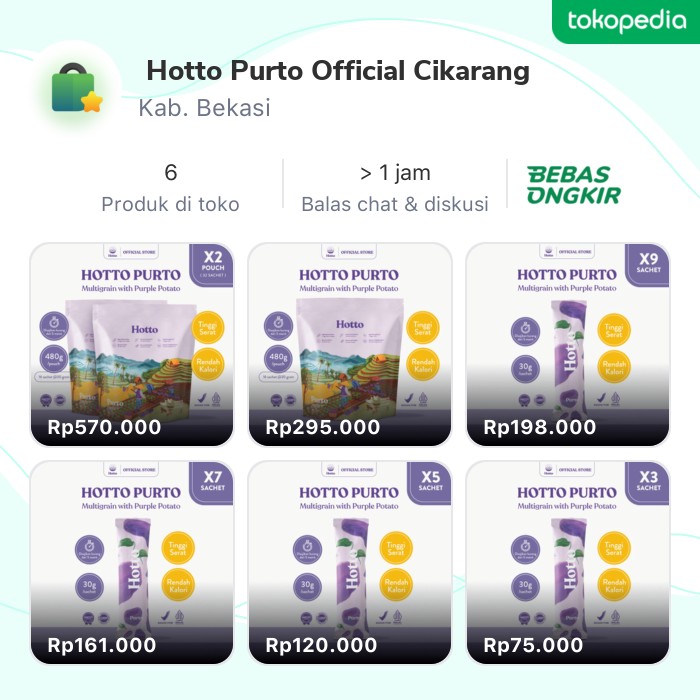Open the single pouch product priced Rp295.000

(x=350, y=344)
